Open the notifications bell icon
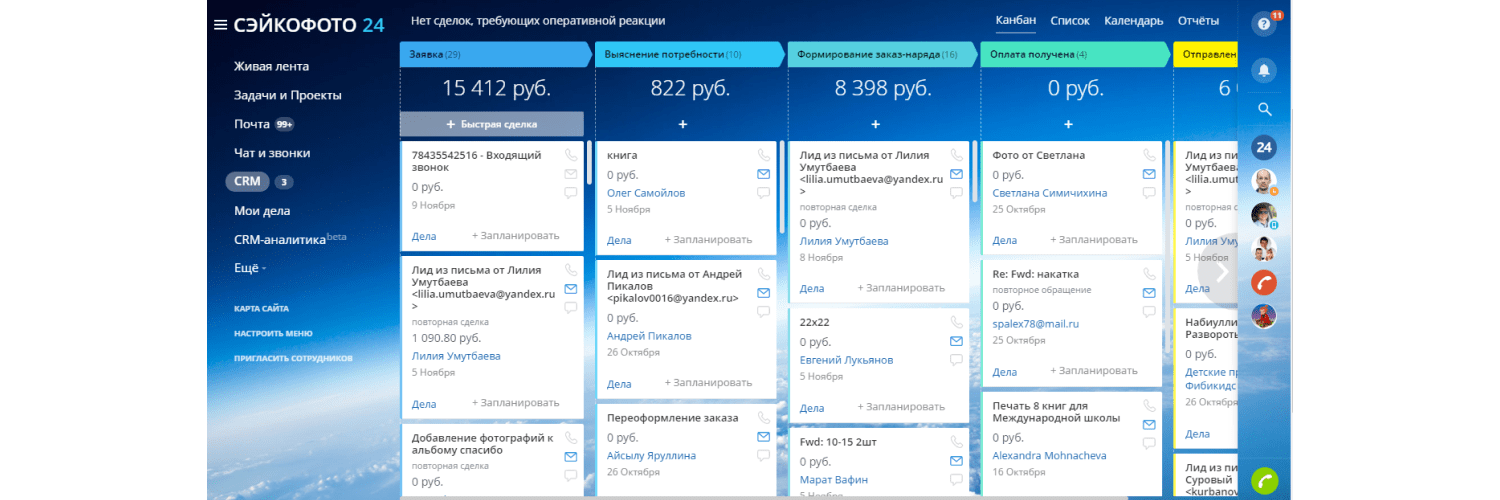This screenshot has height=500, width=1500. click(x=1264, y=70)
